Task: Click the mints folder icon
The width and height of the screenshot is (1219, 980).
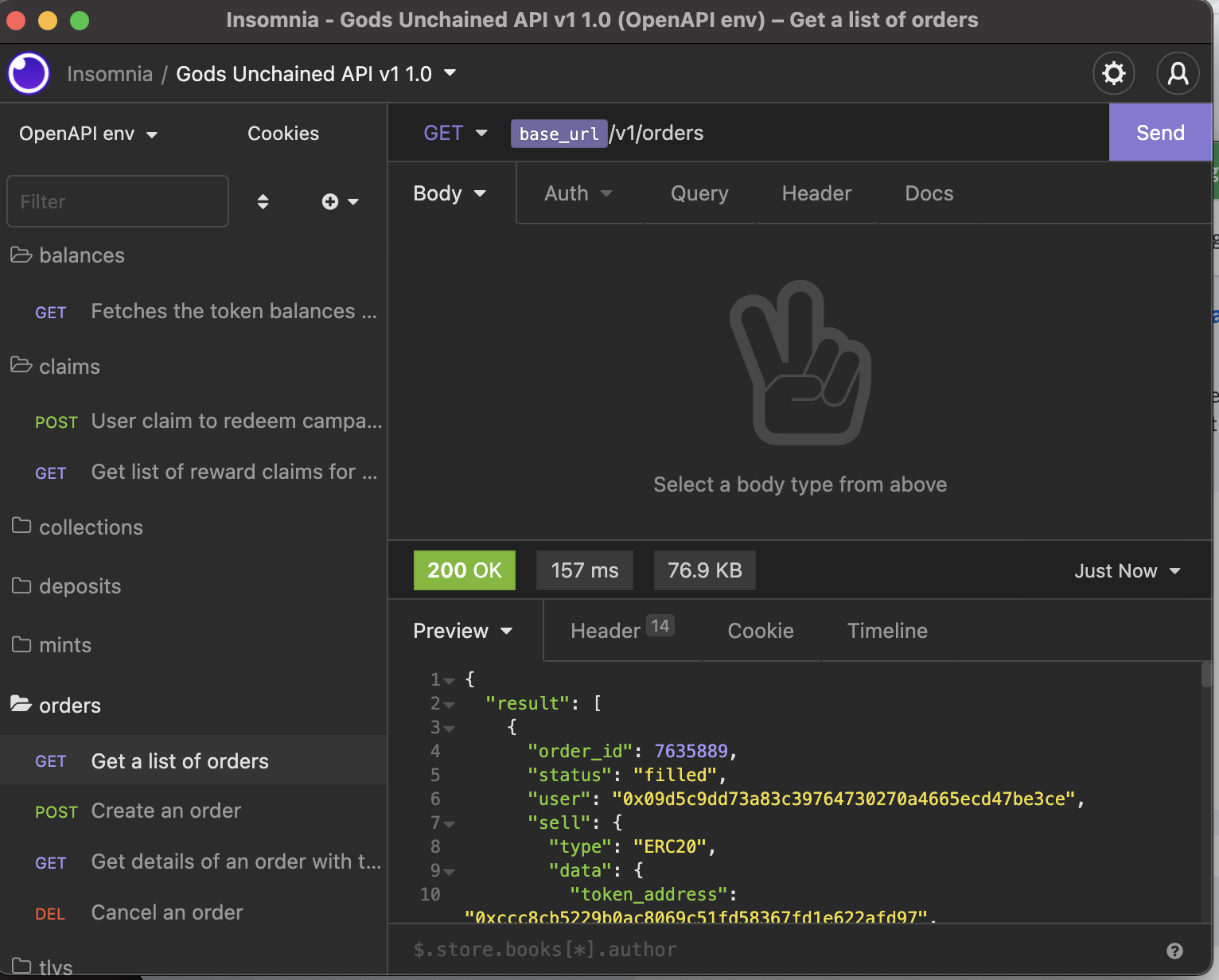Action: click(21, 644)
